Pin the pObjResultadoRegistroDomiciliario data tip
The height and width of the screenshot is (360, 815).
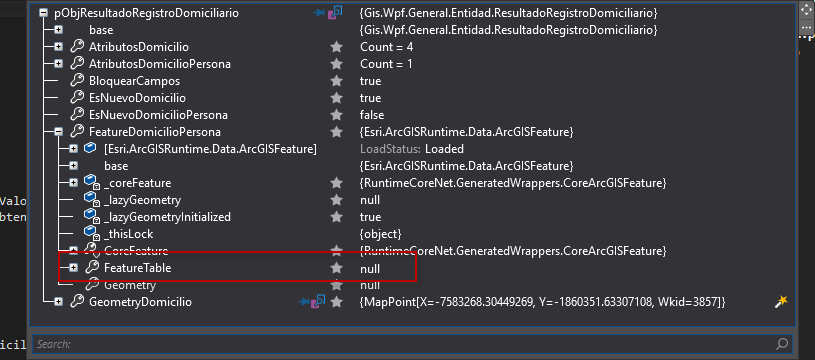(x=319, y=13)
